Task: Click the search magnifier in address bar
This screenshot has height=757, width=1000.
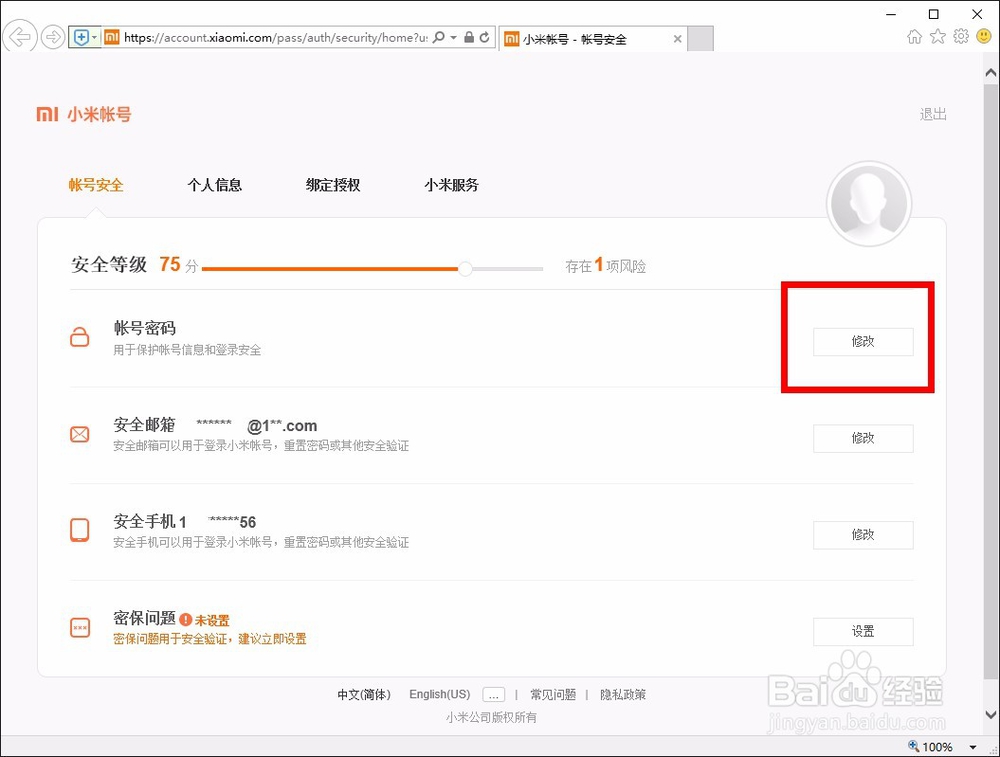Action: (x=439, y=38)
